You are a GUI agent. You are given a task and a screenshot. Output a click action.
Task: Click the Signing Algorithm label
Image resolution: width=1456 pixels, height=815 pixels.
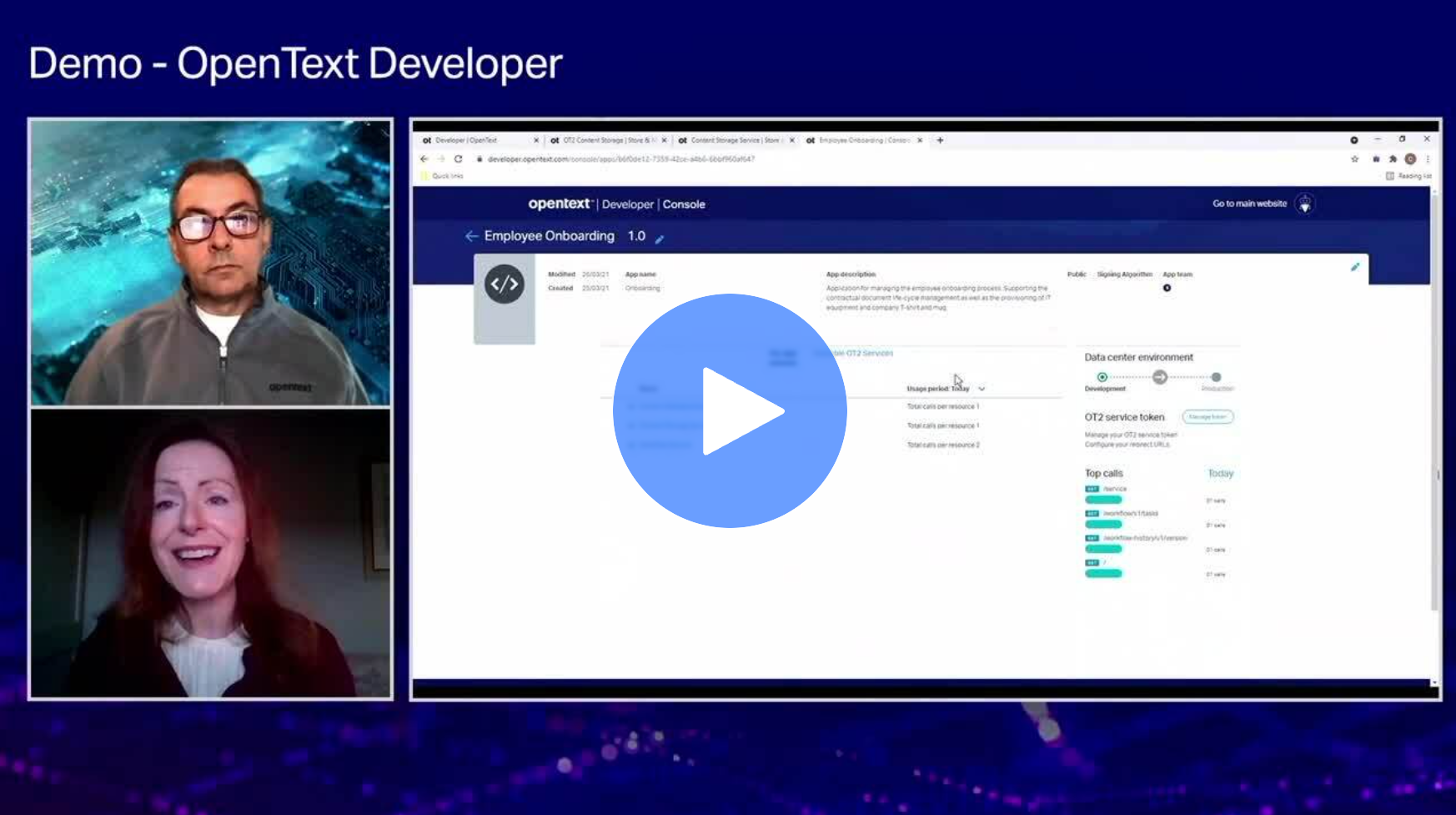pyautogui.click(x=1124, y=274)
